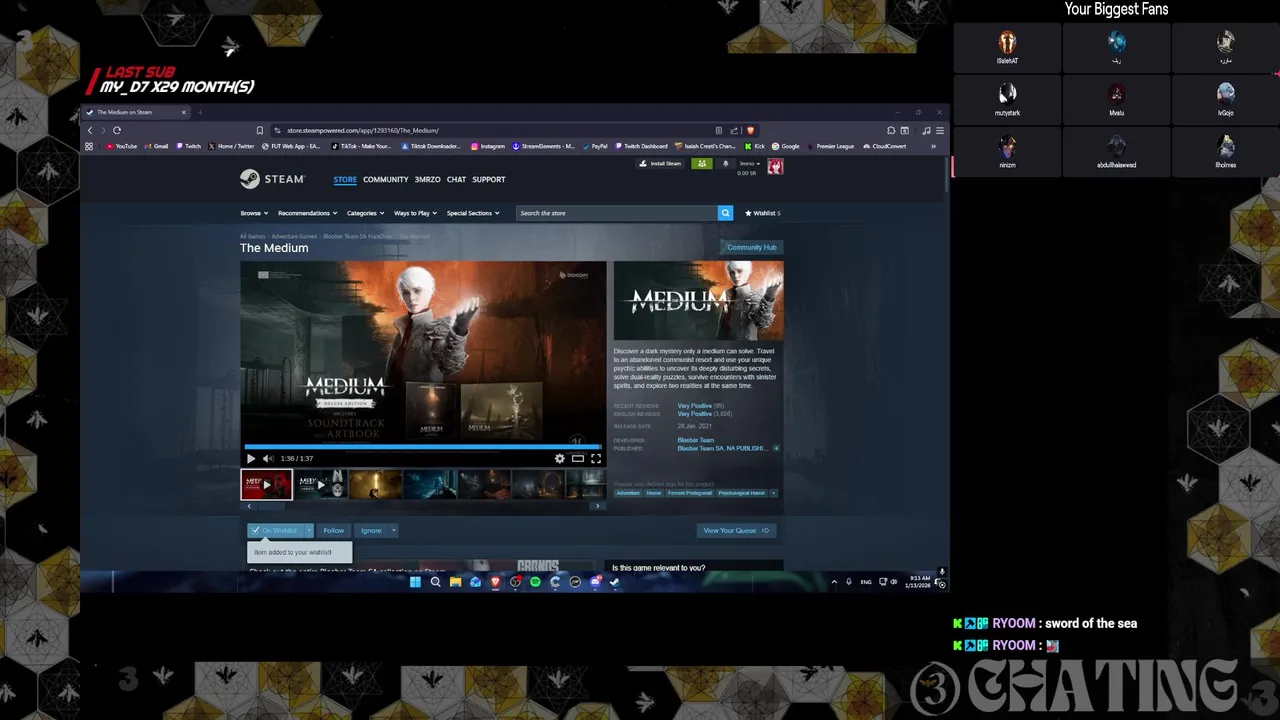Click the browser address bar URL
Image resolution: width=1280 pixels, height=720 pixels.
coord(363,130)
